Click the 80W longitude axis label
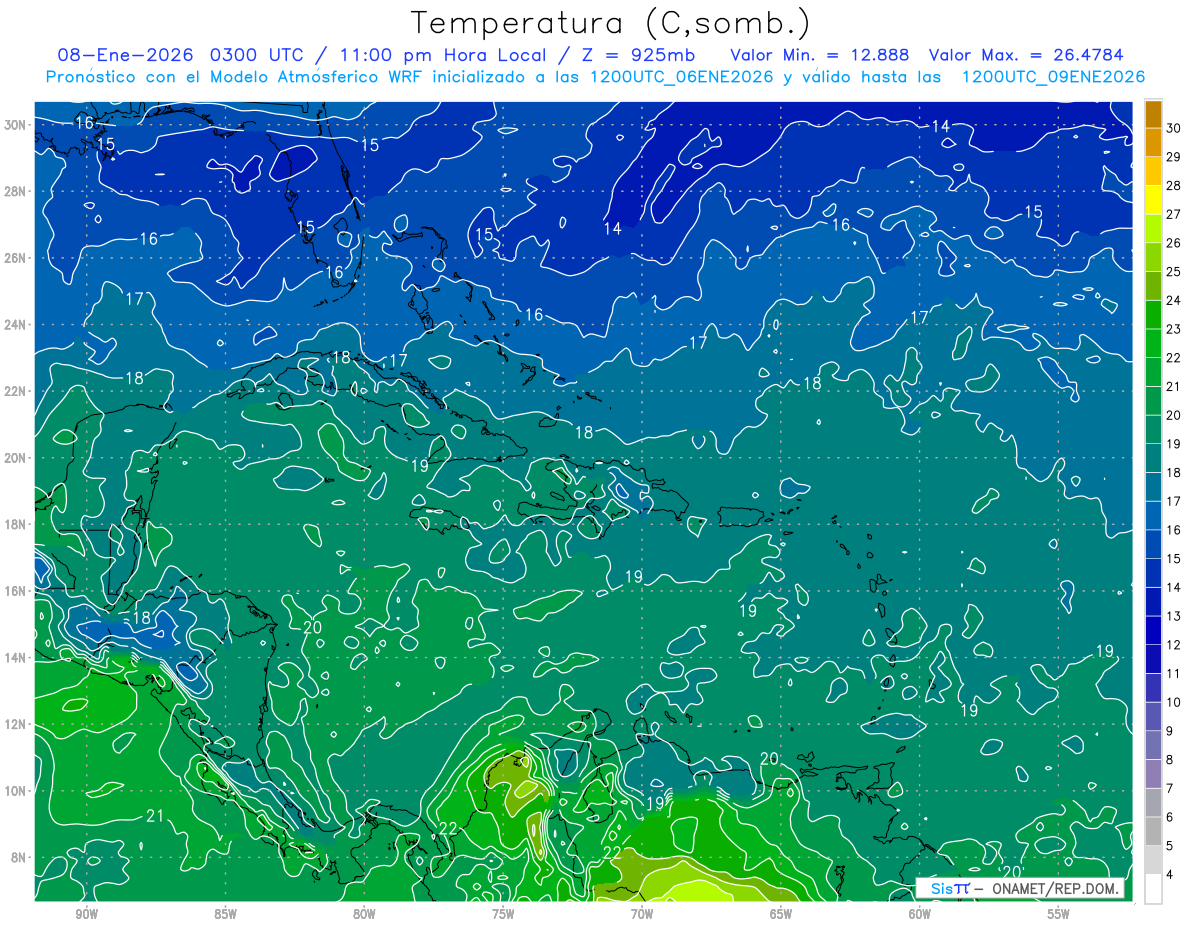 pyautogui.click(x=364, y=914)
